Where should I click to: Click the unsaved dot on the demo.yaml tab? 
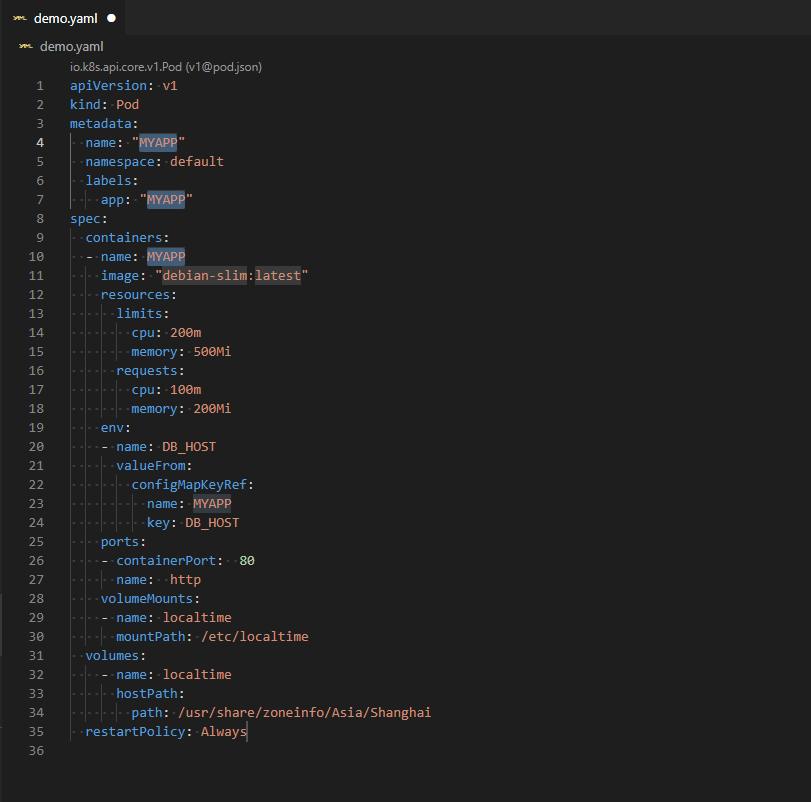[111, 18]
